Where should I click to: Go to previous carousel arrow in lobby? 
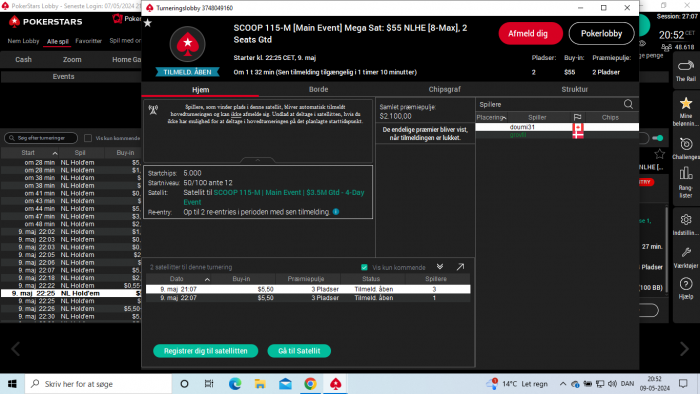[x=16, y=348]
